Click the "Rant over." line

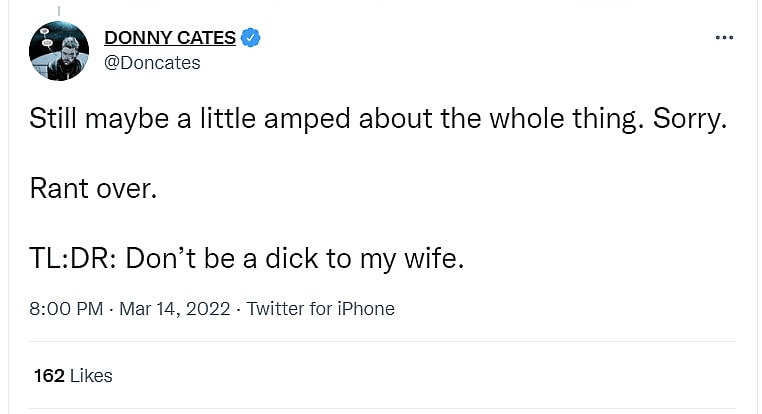tap(94, 188)
